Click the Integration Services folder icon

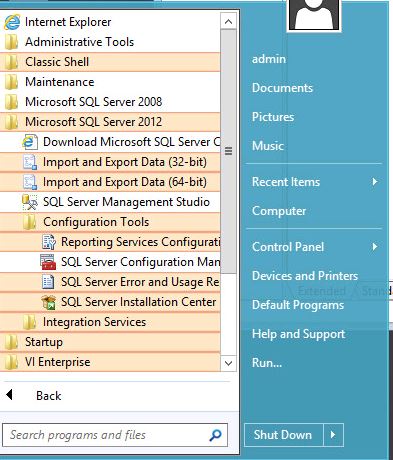[30, 322]
